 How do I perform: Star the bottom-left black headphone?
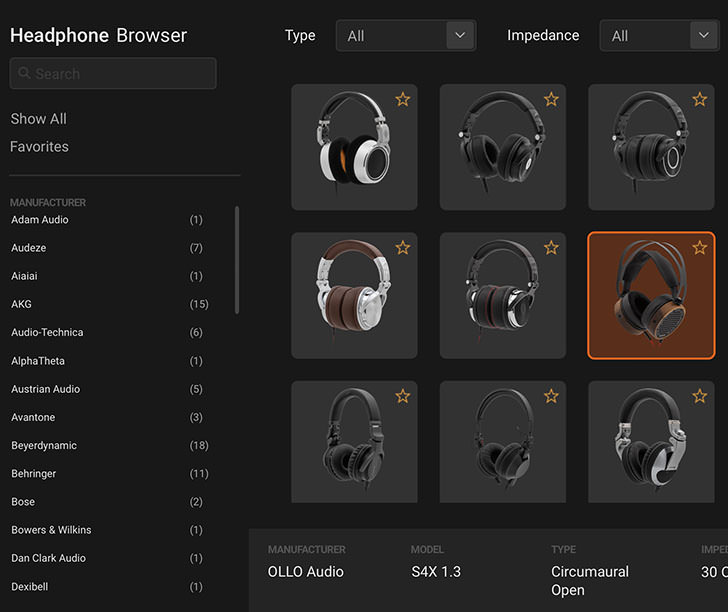(x=402, y=396)
